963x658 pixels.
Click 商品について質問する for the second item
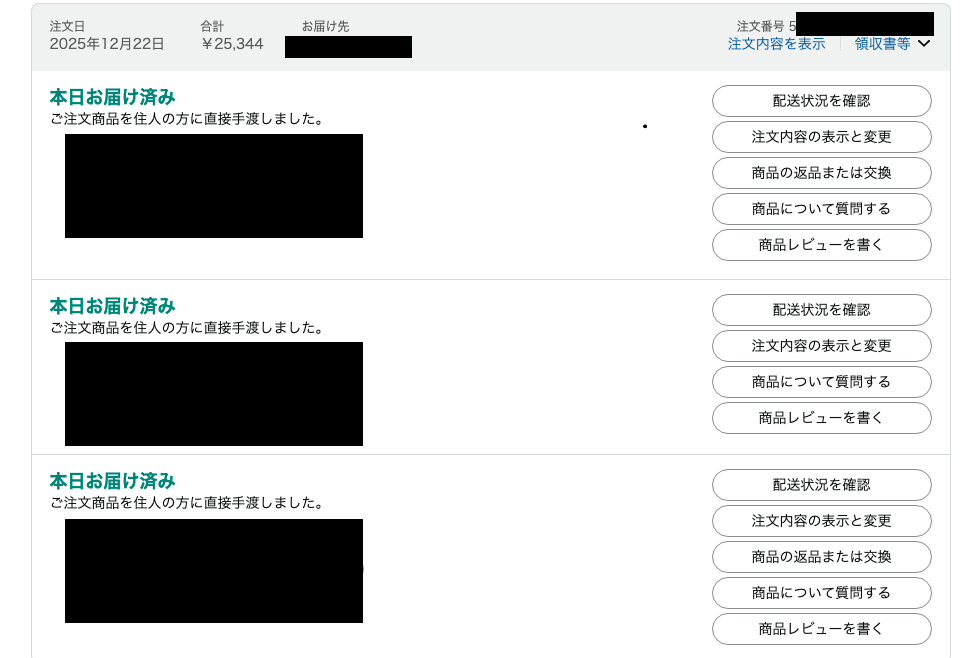tap(821, 382)
